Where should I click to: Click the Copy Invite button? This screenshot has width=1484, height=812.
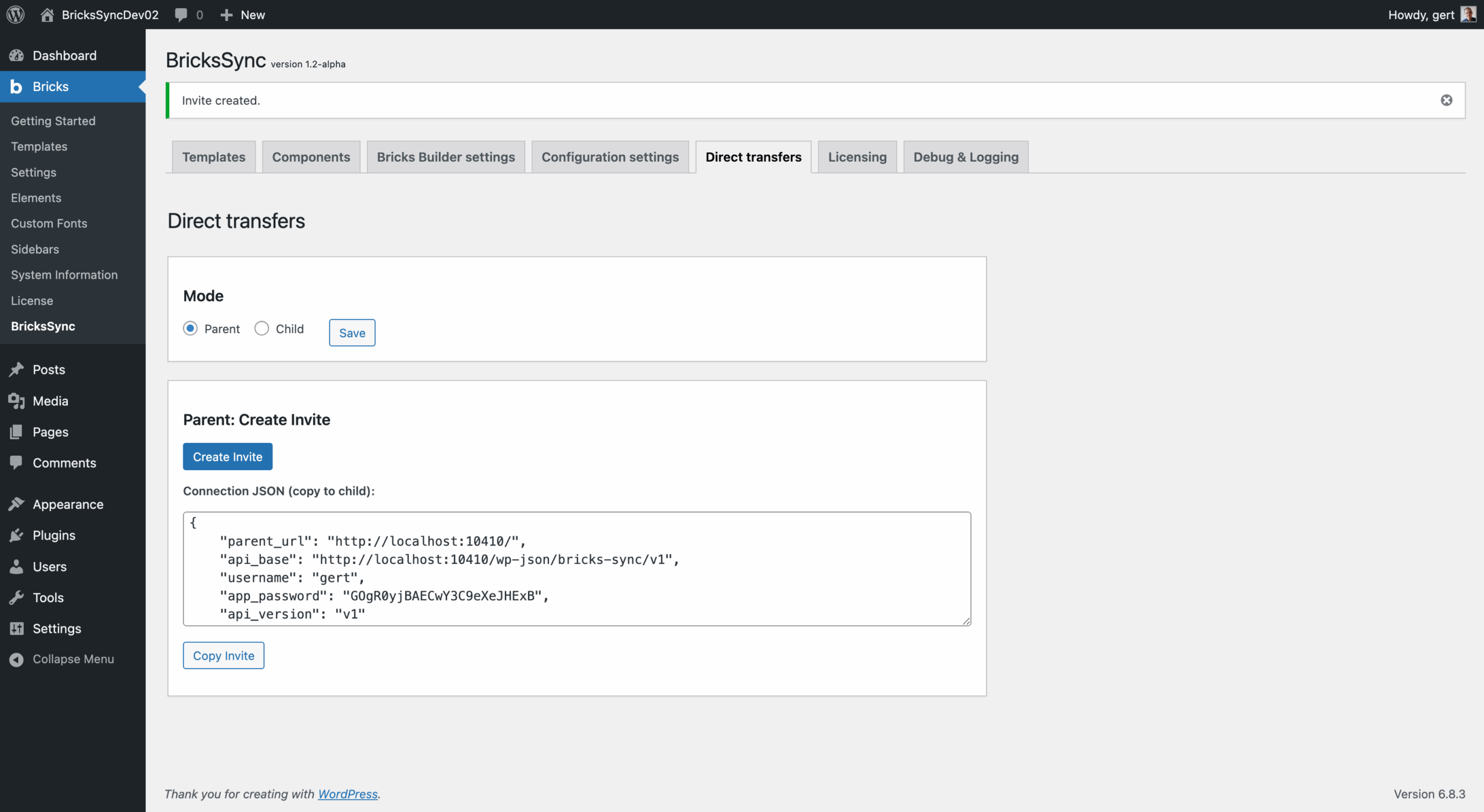click(223, 656)
